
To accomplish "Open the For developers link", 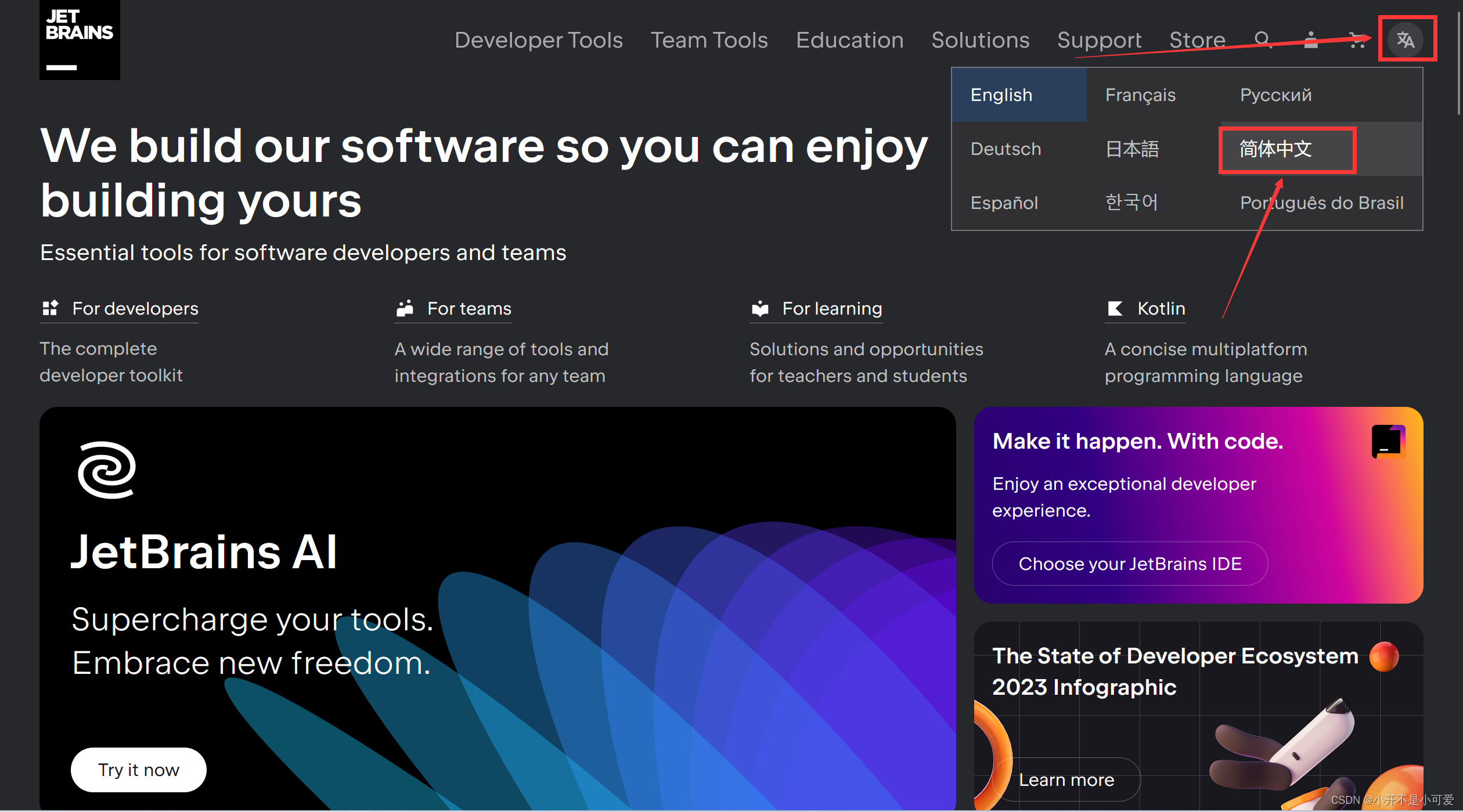I will click(x=135, y=308).
